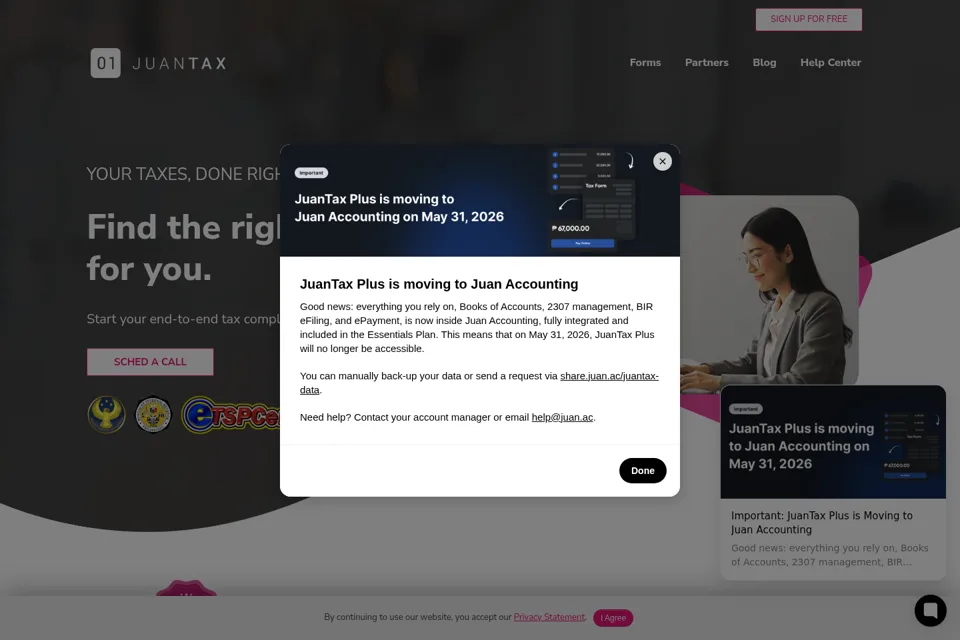This screenshot has height=640, width=960.
Task: Click the modal heading 'JuanTax Plus is moving to Juan Accounting'
Action: pos(438,284)
